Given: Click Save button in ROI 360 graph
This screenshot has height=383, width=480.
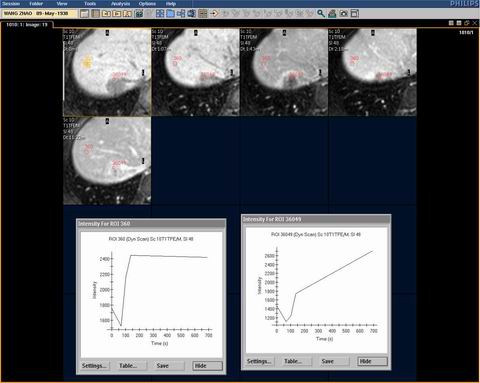Looking at the screenshot, I should (163, 366).
